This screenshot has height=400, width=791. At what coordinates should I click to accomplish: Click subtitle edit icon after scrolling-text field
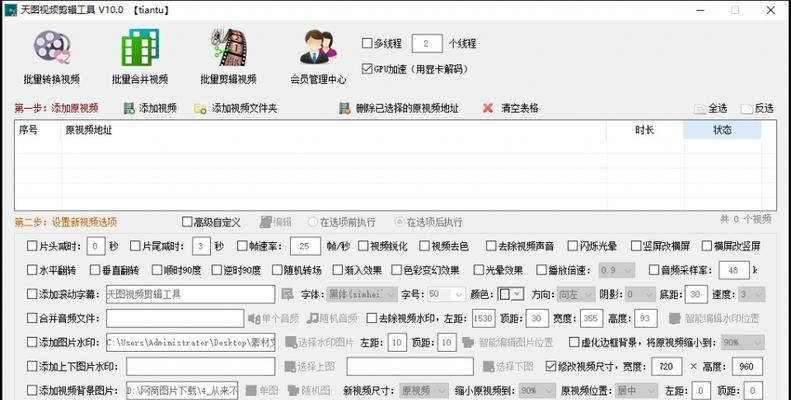287,294
